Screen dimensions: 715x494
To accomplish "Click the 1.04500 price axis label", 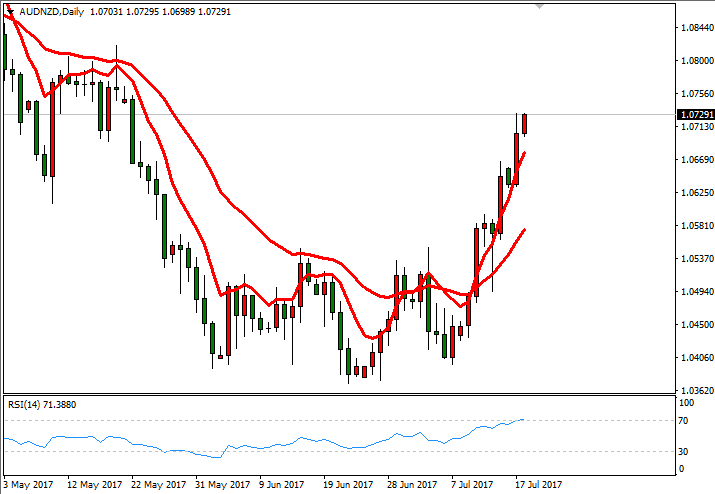I will pos(697,324).
